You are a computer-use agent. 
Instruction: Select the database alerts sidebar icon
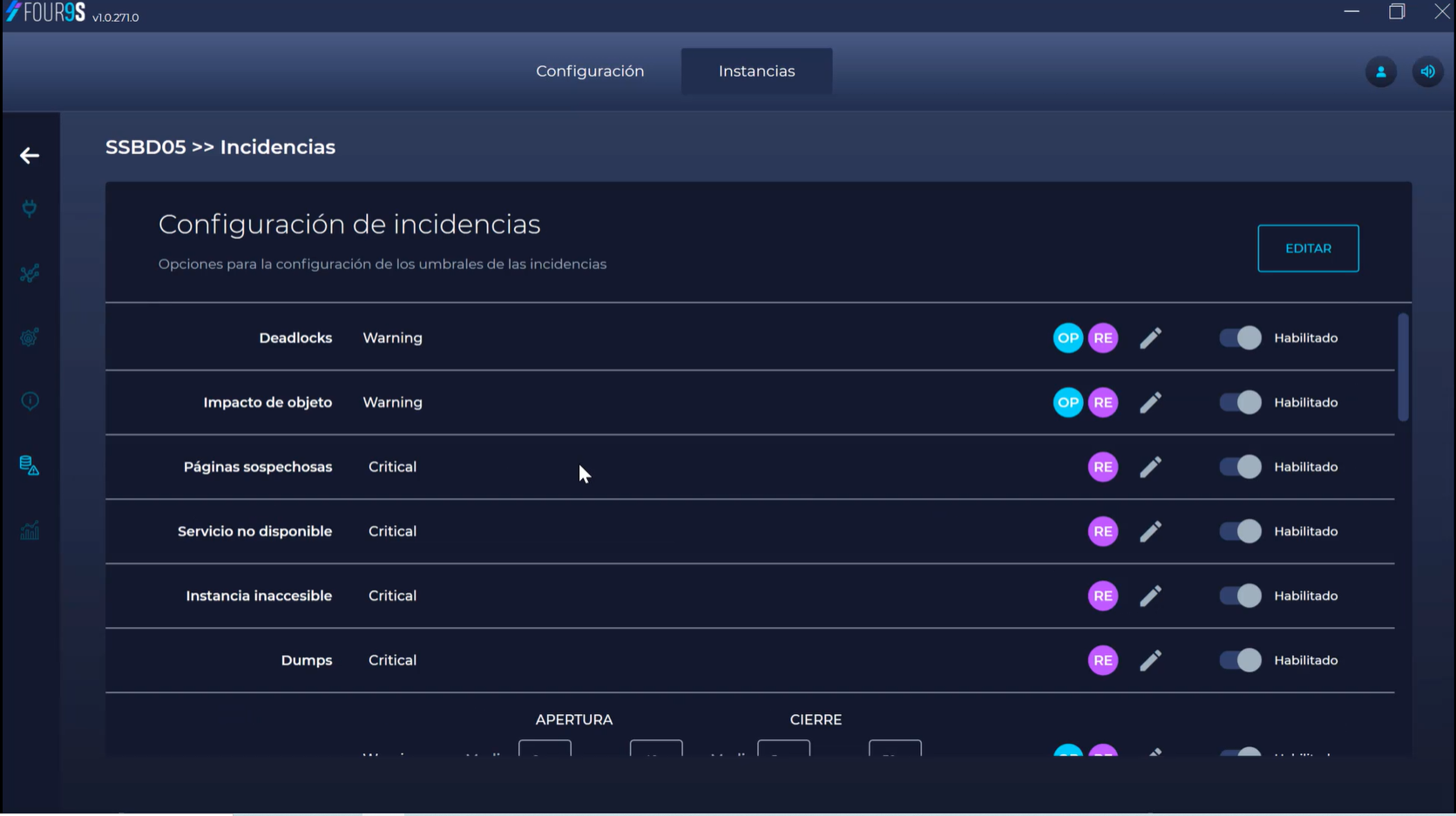(29, 467)
